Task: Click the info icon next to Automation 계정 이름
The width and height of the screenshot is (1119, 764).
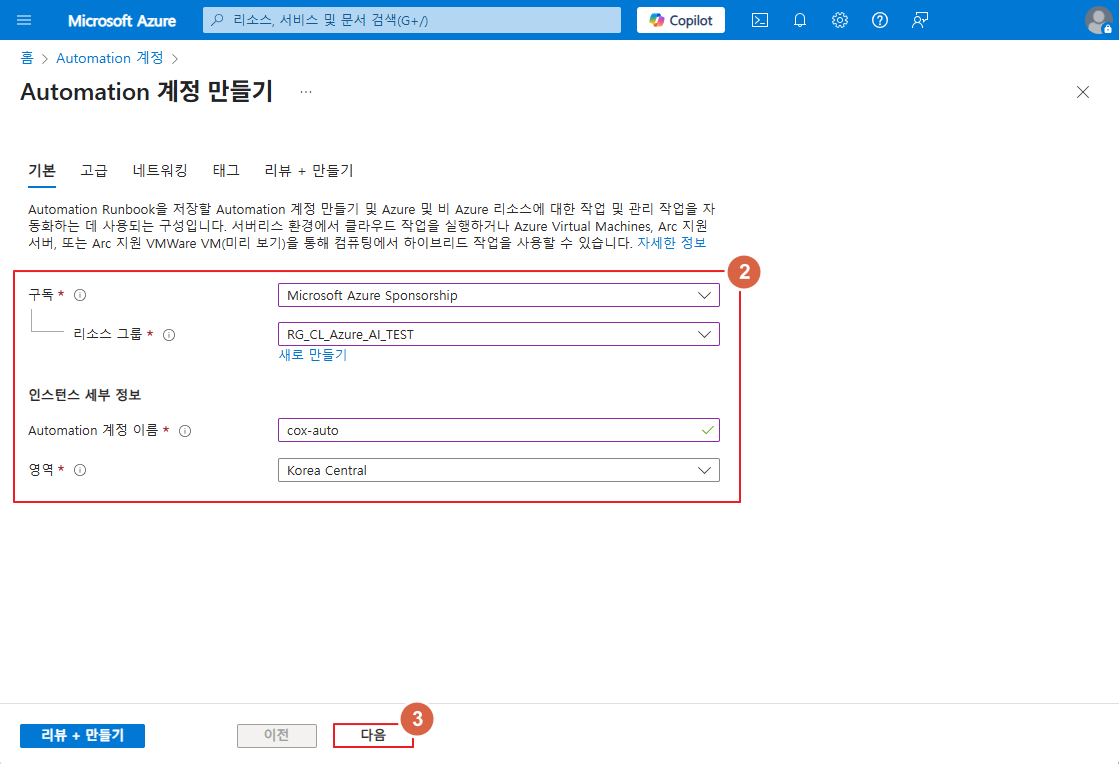Action: point(185,431)
